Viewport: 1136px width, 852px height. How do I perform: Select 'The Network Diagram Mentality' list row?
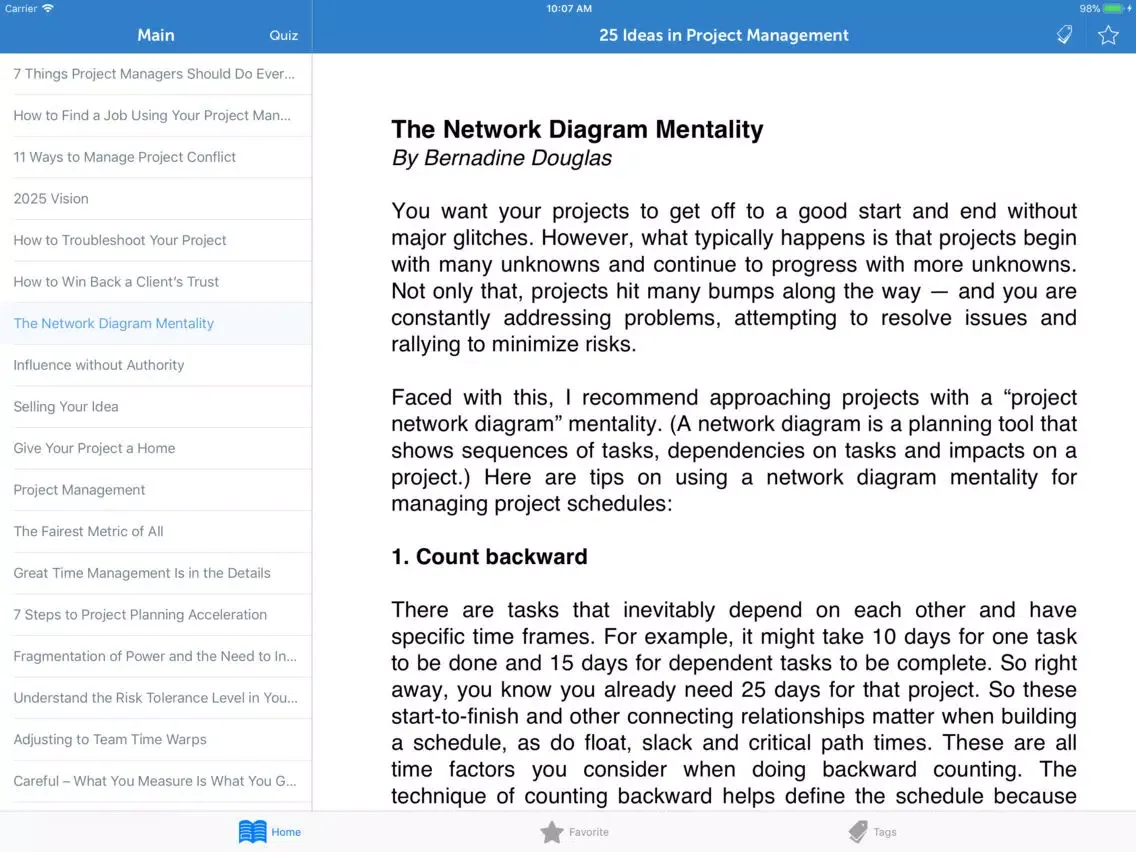pyautogui.click(x=156, y=324)
